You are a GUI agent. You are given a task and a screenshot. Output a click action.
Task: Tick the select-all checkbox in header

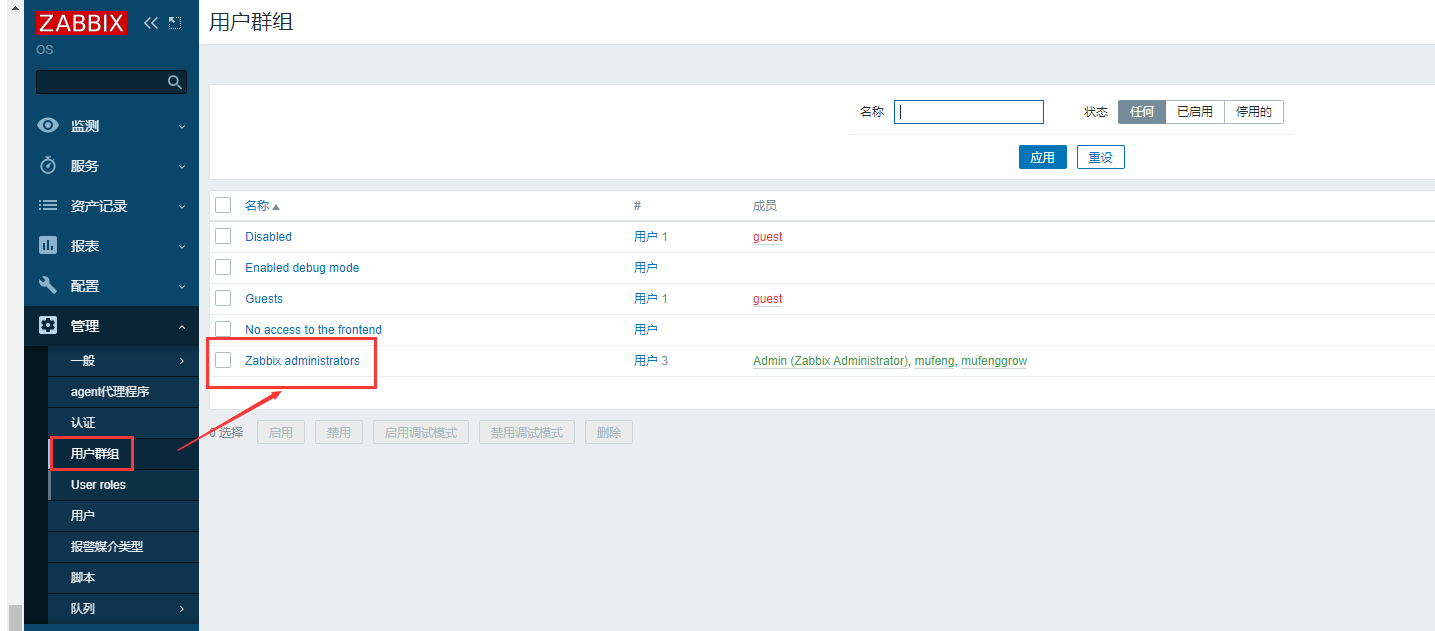[x=223, y=205]
